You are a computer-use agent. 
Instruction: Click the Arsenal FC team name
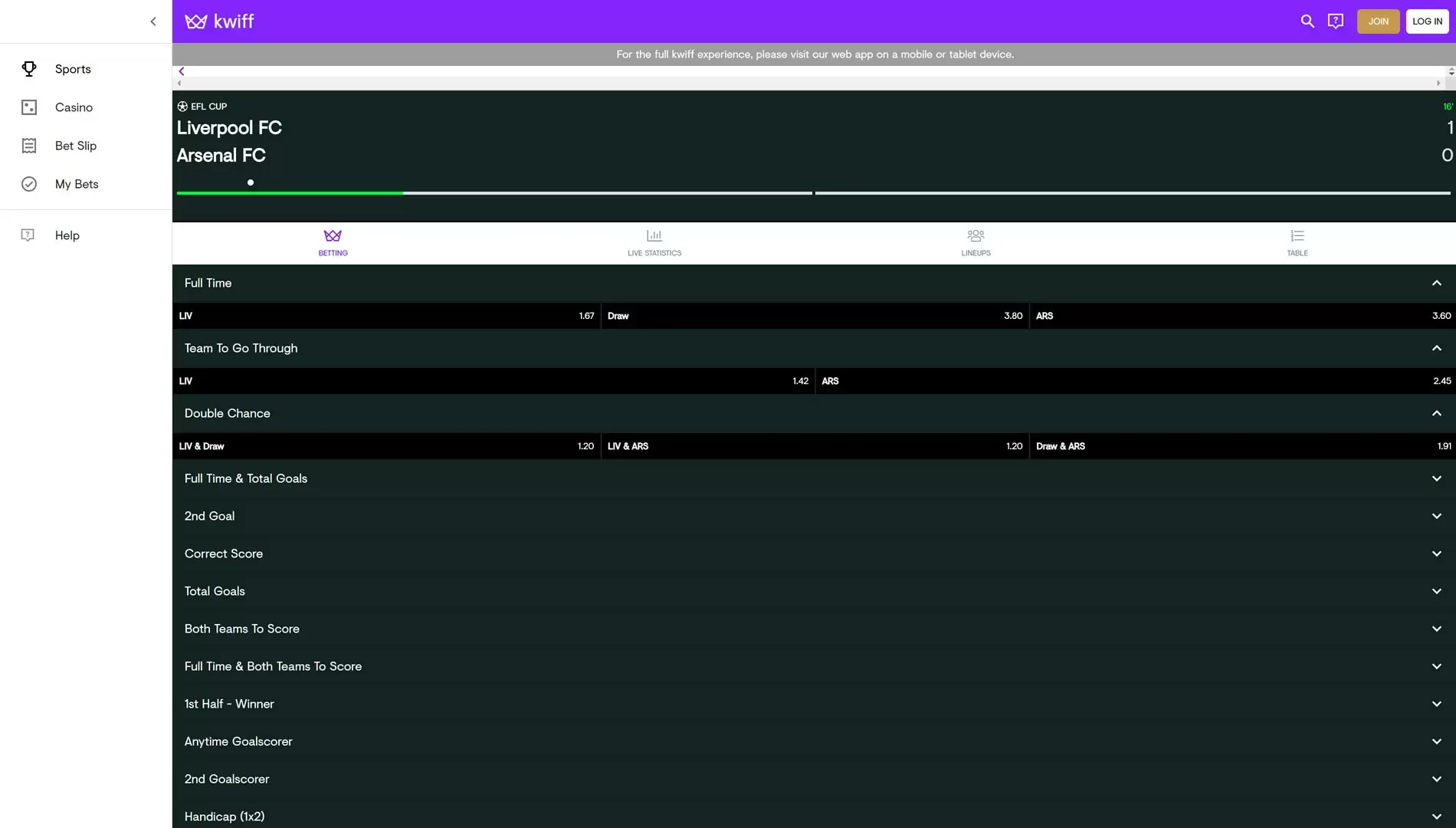[x=221, y=156]
